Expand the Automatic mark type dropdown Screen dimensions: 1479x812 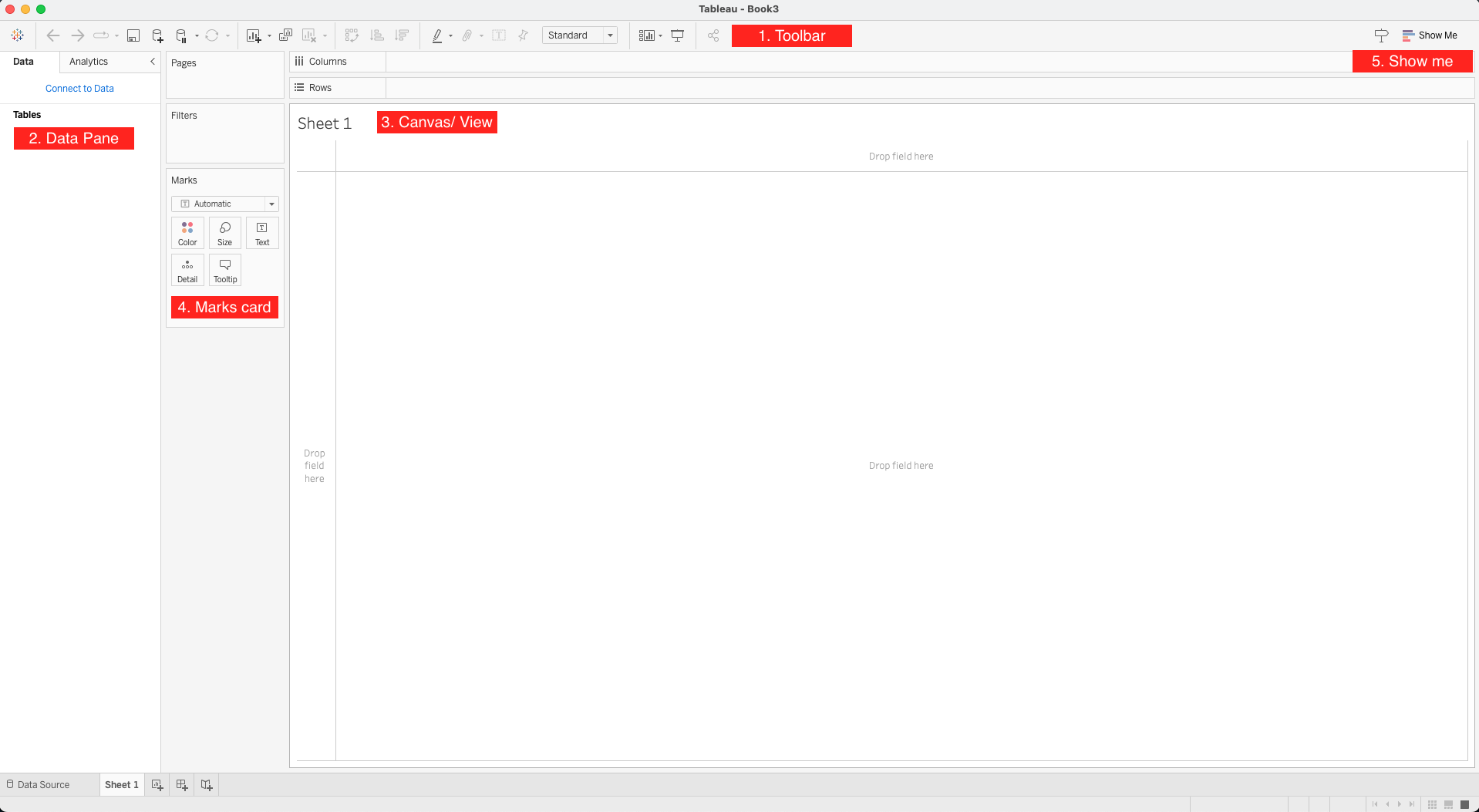[271, 204]
